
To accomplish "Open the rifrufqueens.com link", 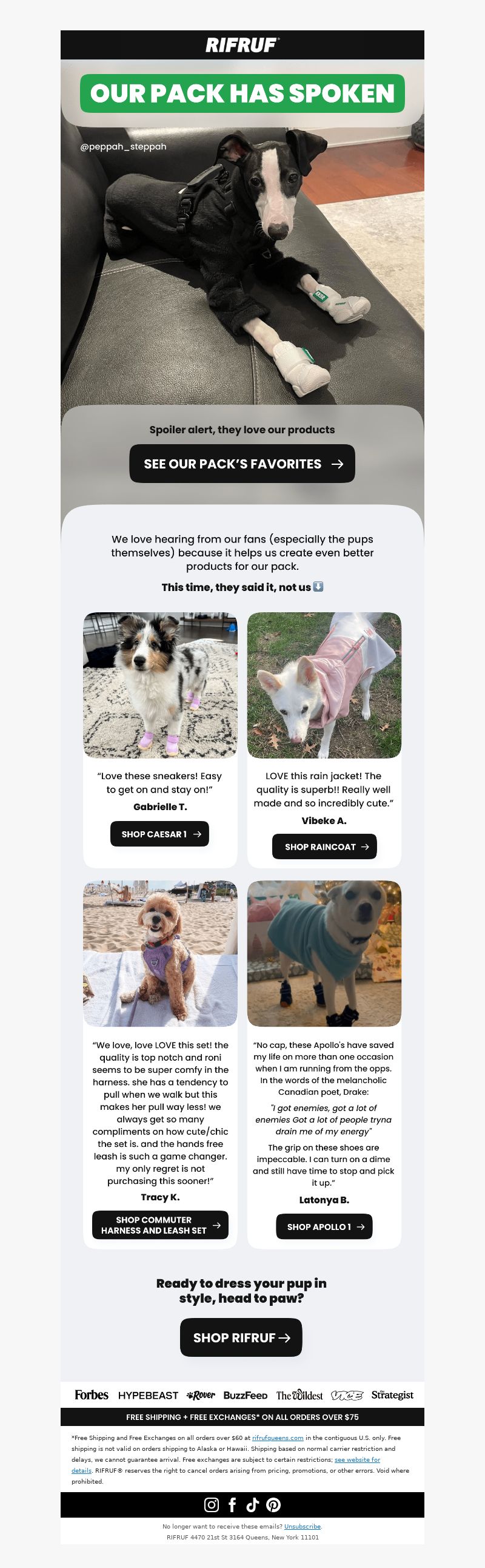I will coord(278,1438).
